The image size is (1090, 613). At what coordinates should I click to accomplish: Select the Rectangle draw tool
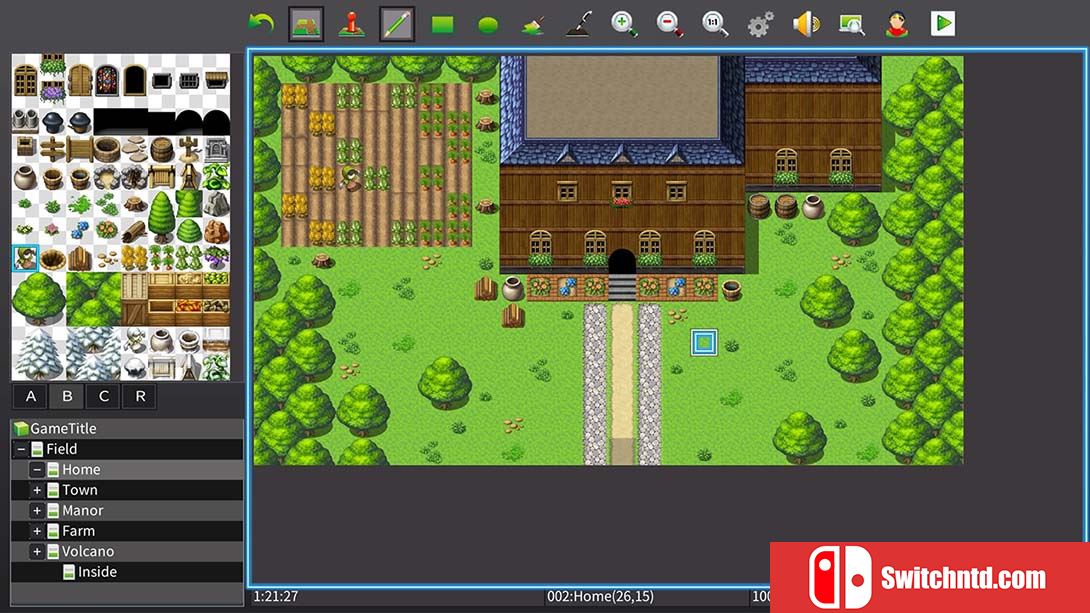[x=442, y=25]
